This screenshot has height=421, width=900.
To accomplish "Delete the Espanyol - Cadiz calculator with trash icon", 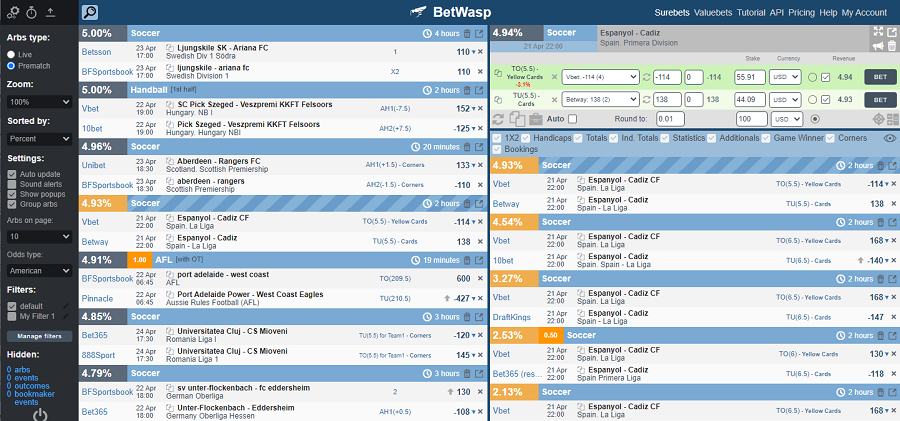I will [891, 46].
